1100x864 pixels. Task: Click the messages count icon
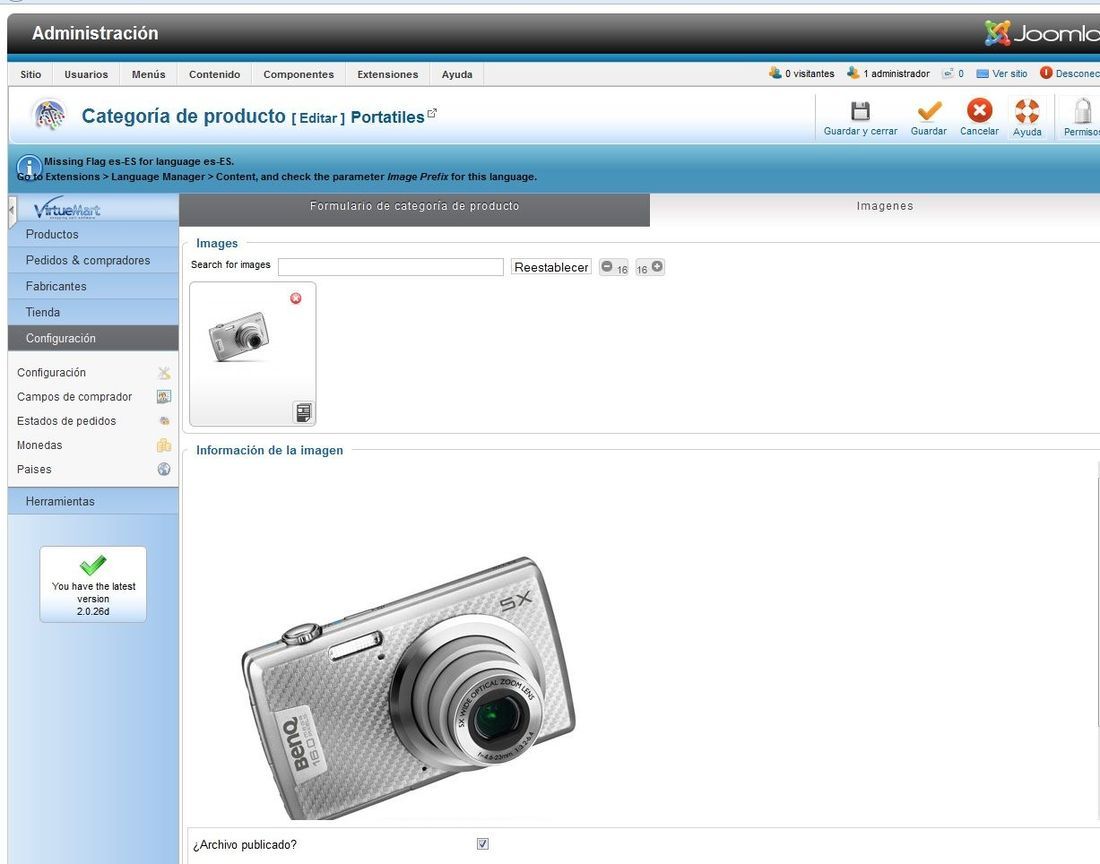(948, 73)
